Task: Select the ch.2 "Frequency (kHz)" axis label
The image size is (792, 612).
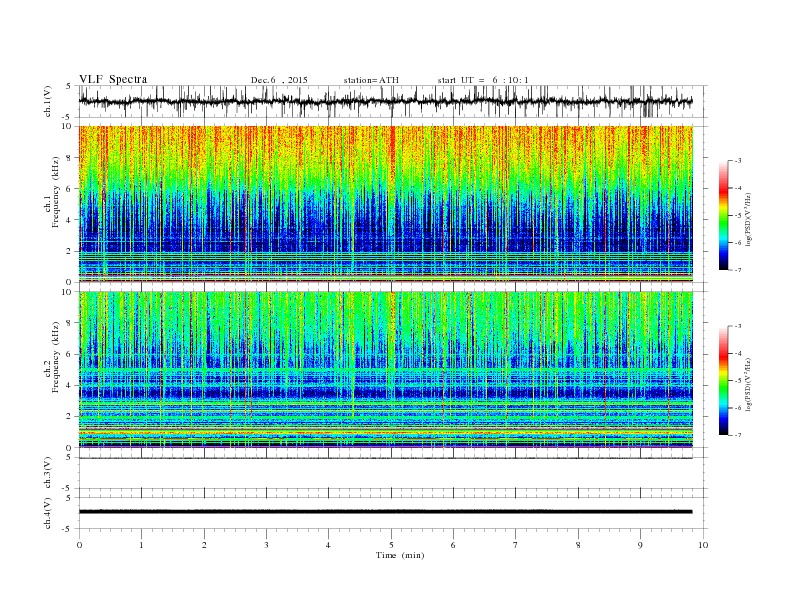Action: click(56, 357)
